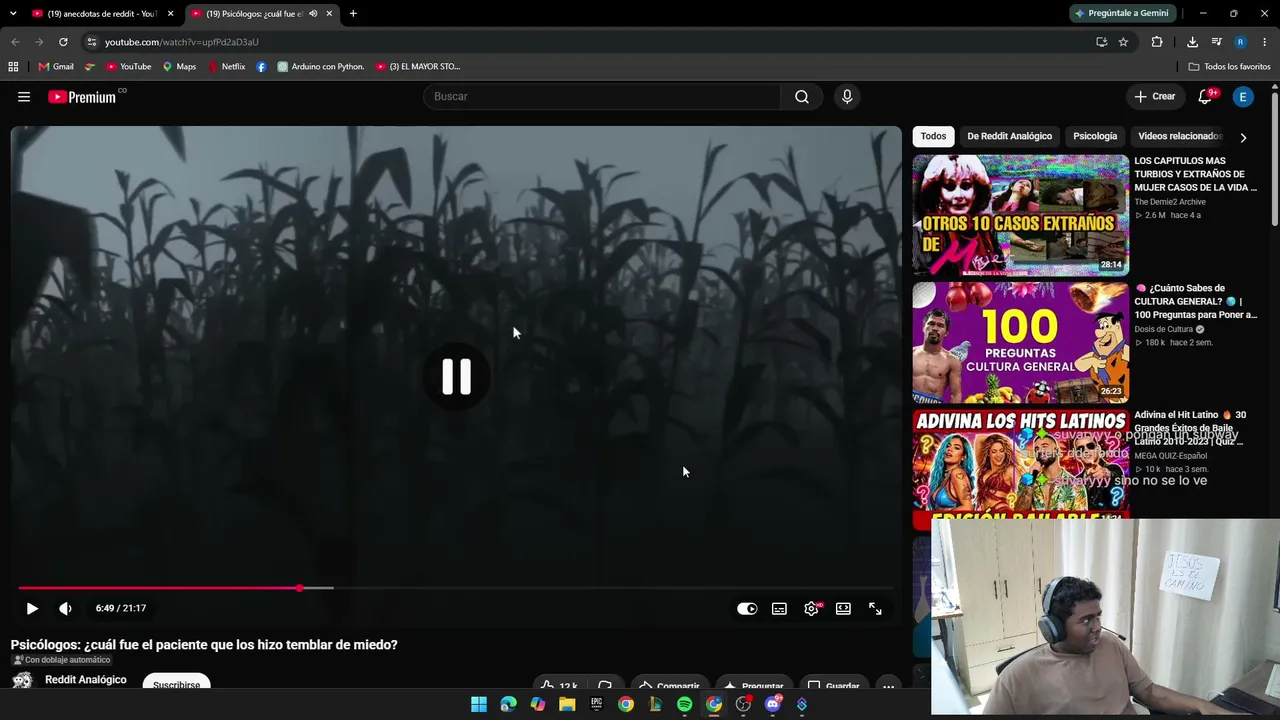The width and height of the screenshot is (1280, 720).
Task: Click the progress bar scrubber handle
Action: coord(299,588)
